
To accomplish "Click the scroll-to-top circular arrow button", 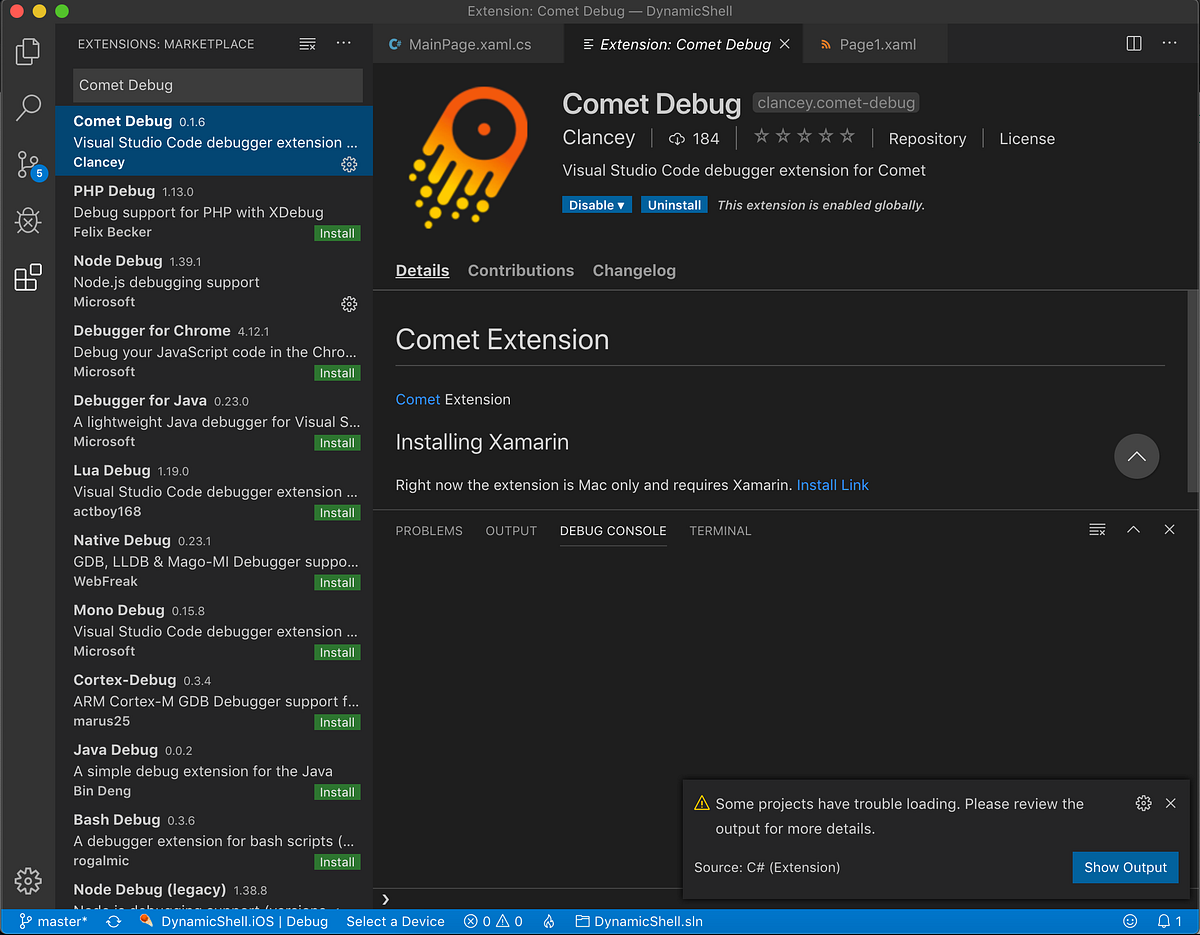I will point(1137,456).
